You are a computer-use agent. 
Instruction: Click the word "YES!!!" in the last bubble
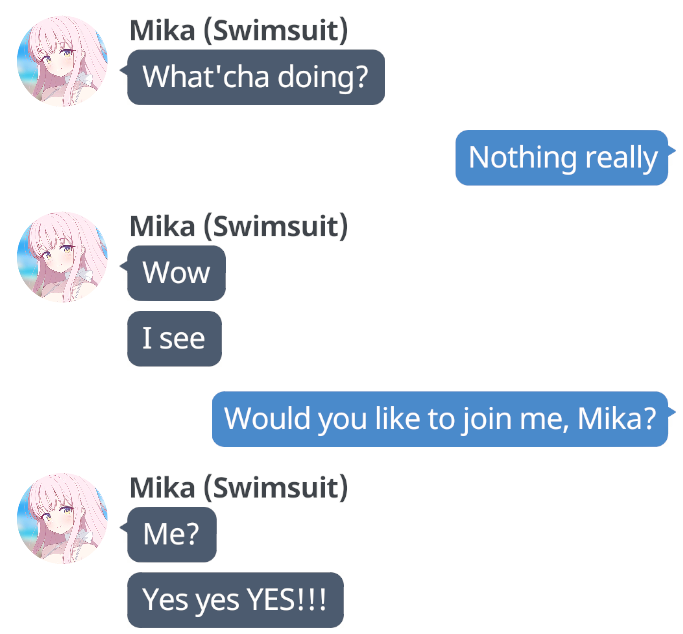287,600
